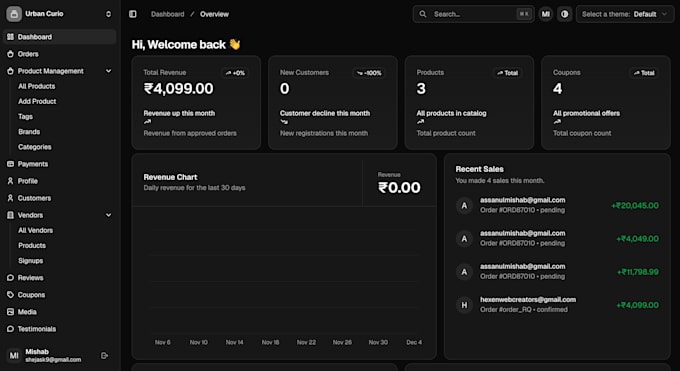Go to Orders page
Image resolution: width=680 pixels, height=371 pixels.
click(x=59, y=54)
